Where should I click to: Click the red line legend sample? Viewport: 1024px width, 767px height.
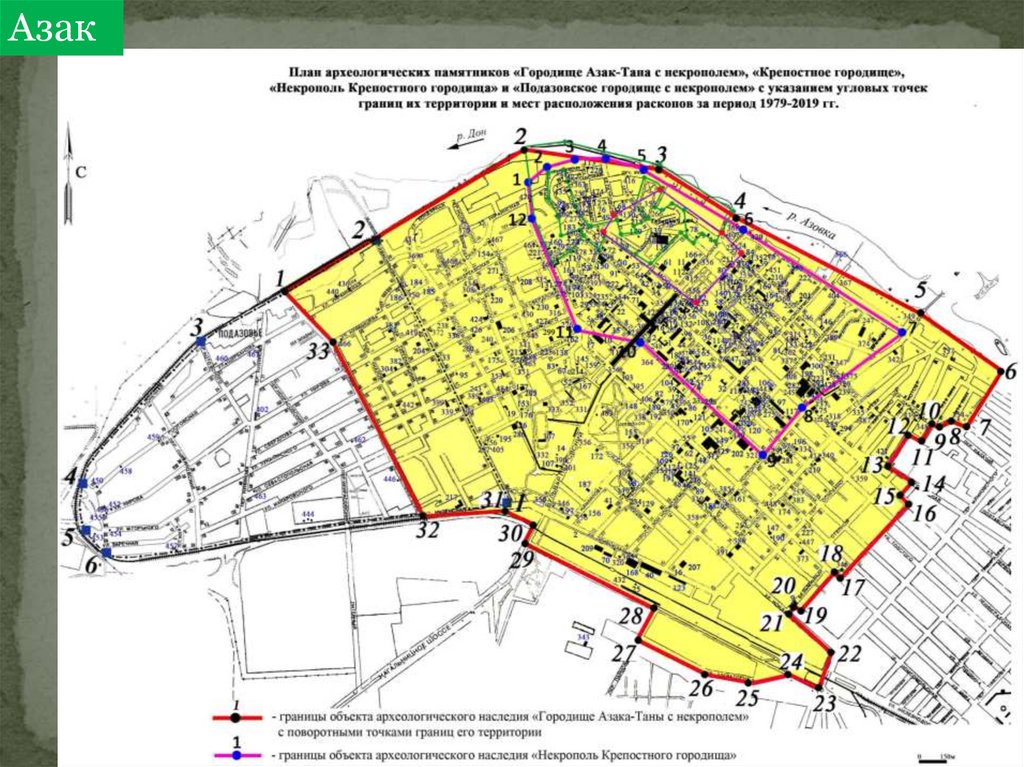point(237,717)
